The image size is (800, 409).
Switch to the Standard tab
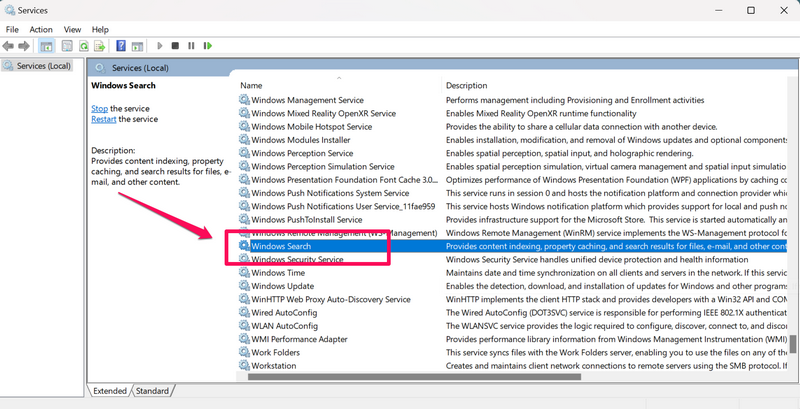[152, 391]
